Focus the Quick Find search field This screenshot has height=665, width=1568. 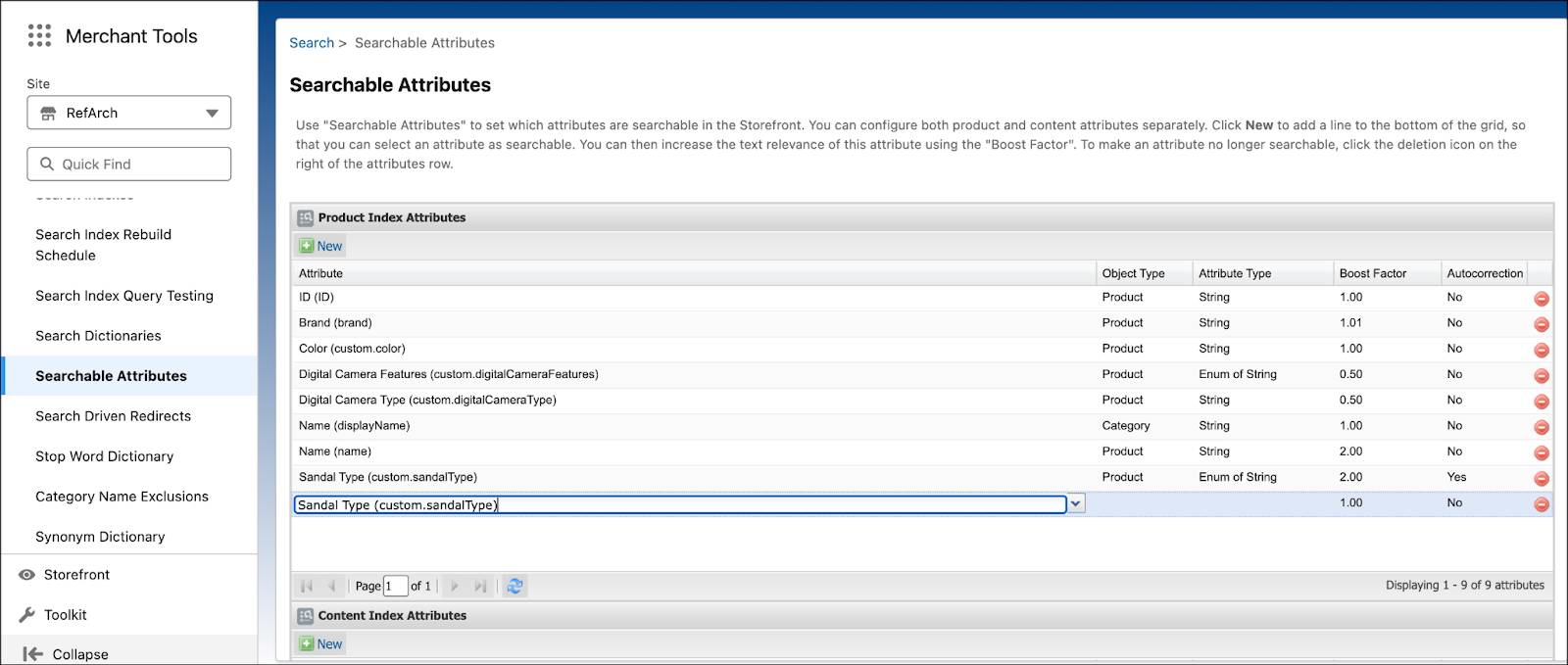pos(129,164)
